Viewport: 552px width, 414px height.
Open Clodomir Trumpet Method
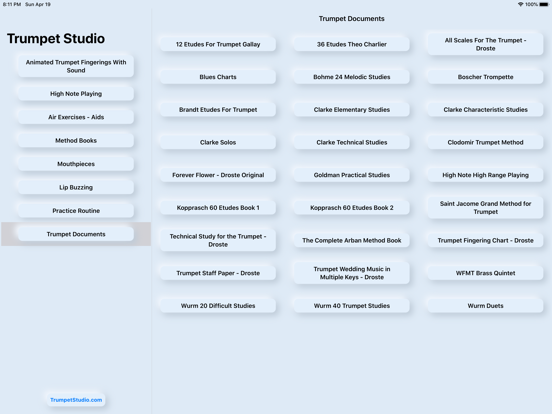pos(485,142)
